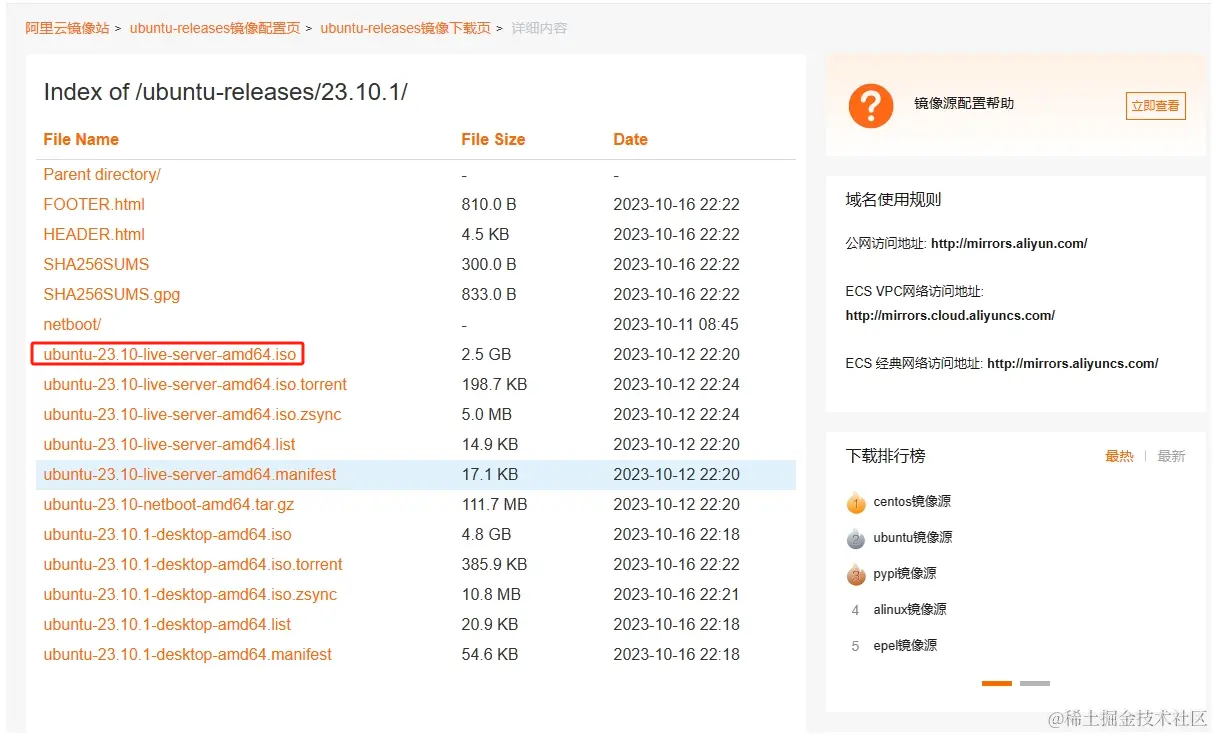Click the 下载排行榜 heading
Screen dimensions: 1214x735
point(885,455)
